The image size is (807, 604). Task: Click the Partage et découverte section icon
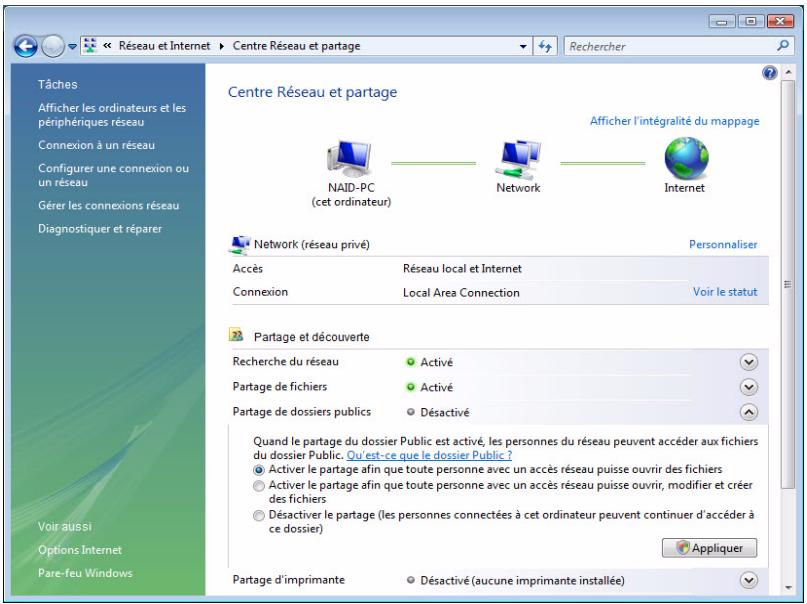[x=236, y=335]
